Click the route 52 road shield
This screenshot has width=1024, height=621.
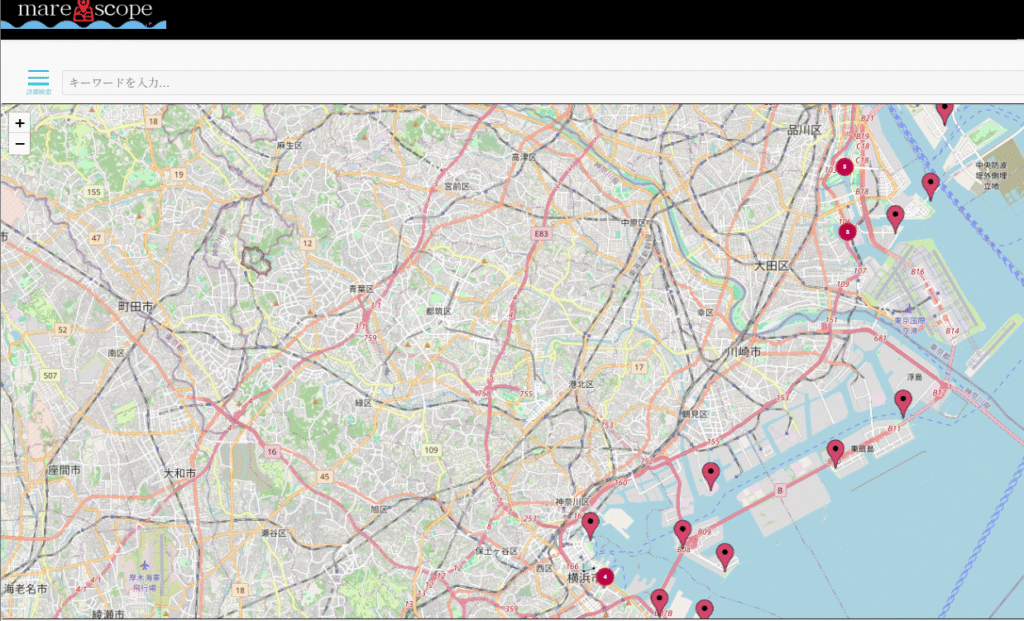63,330
